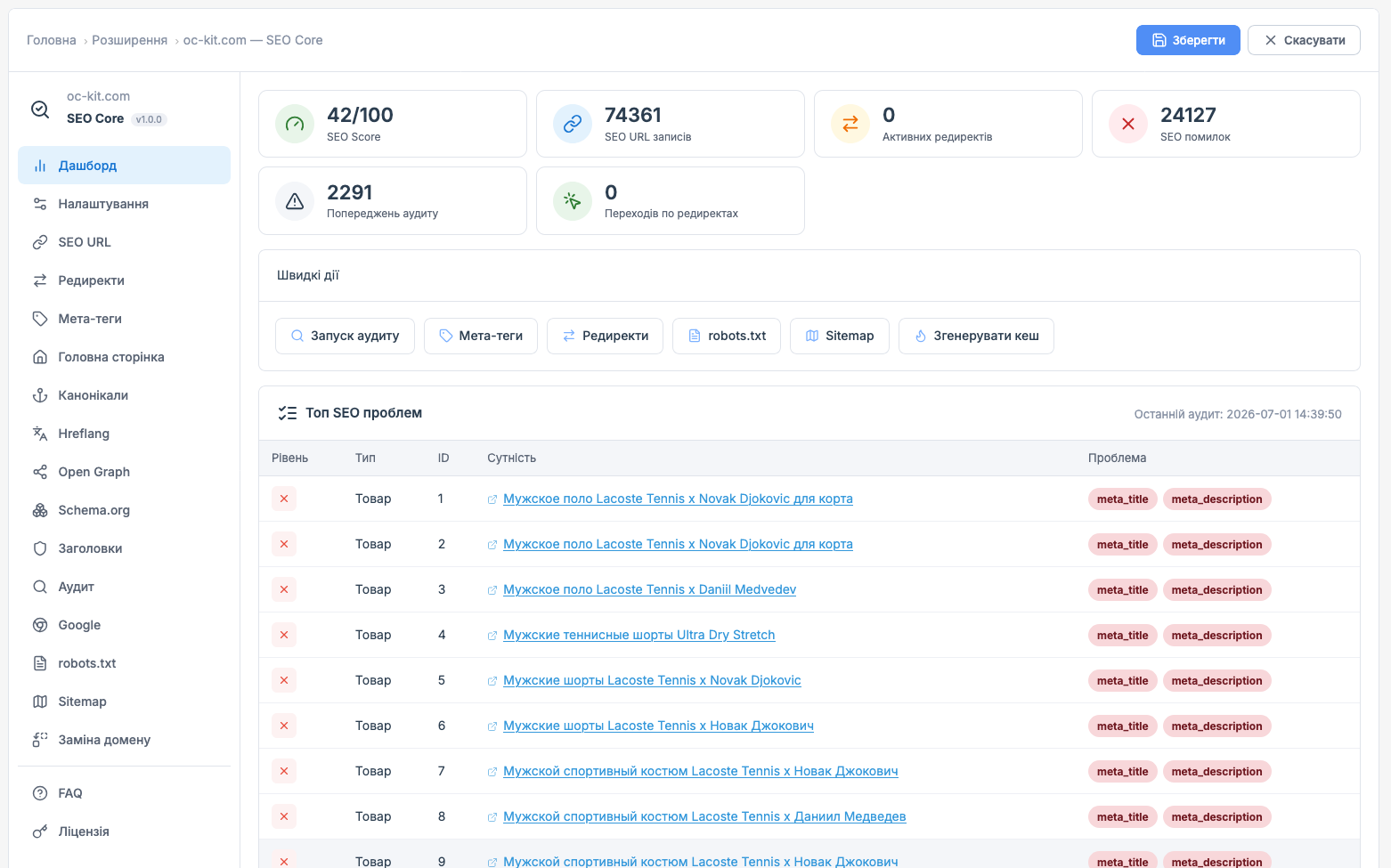Click Редиректи quick action button
Screen dimensions: 1391x868
pyautogui.click(x=605, y=336)
